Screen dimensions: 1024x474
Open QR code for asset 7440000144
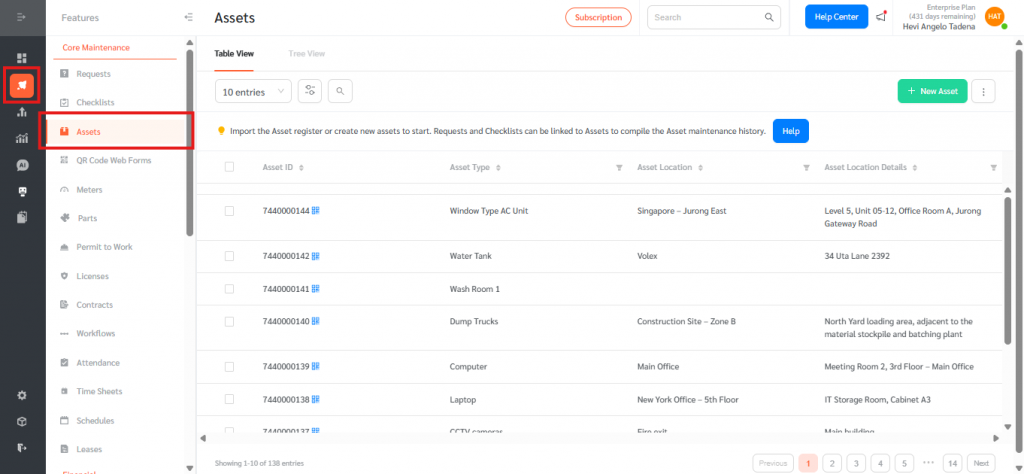[316, 212]
